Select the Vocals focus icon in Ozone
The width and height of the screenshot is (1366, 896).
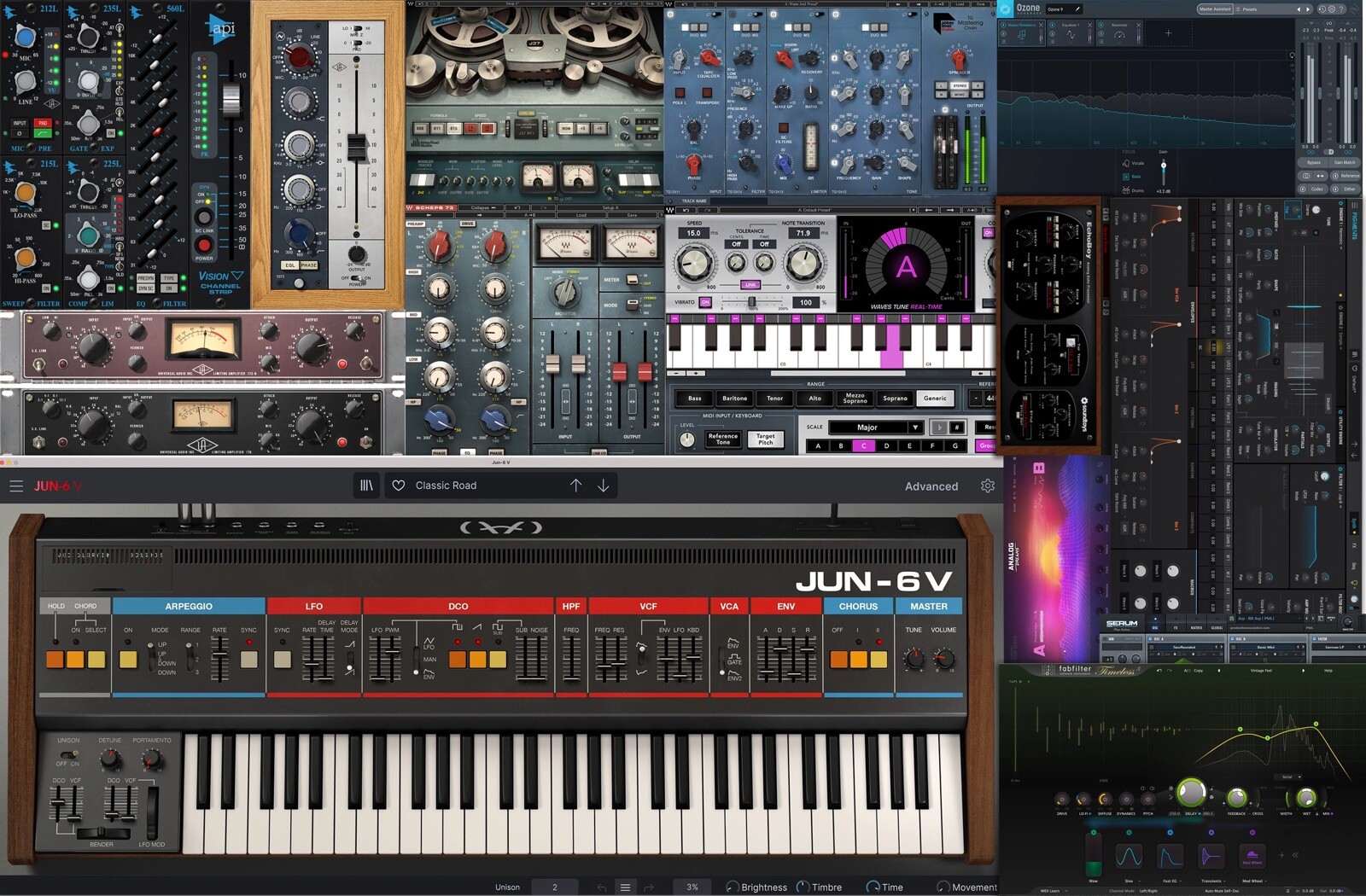pos(1125,163)
